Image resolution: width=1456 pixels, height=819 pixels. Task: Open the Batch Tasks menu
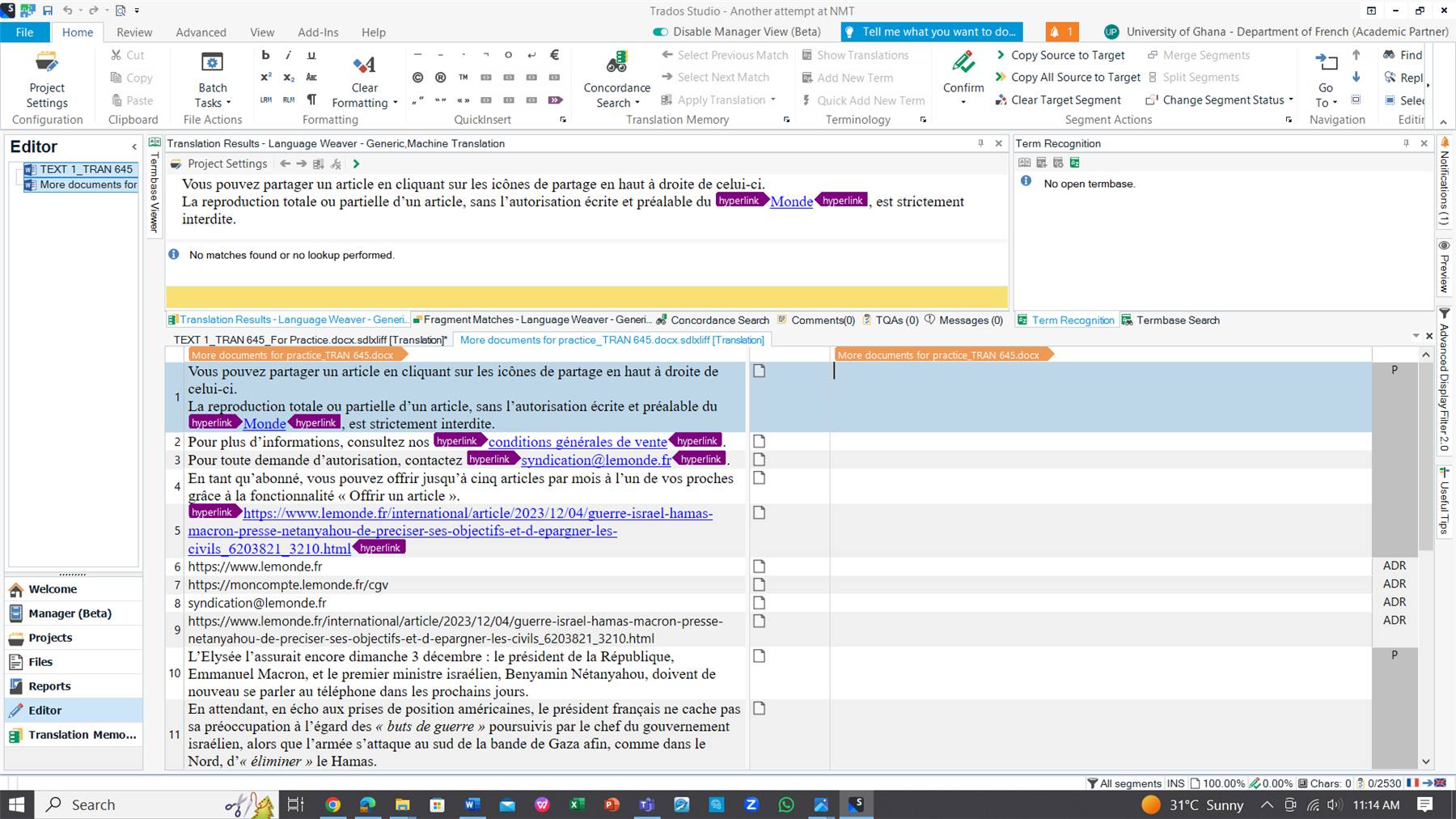(212, 79)
